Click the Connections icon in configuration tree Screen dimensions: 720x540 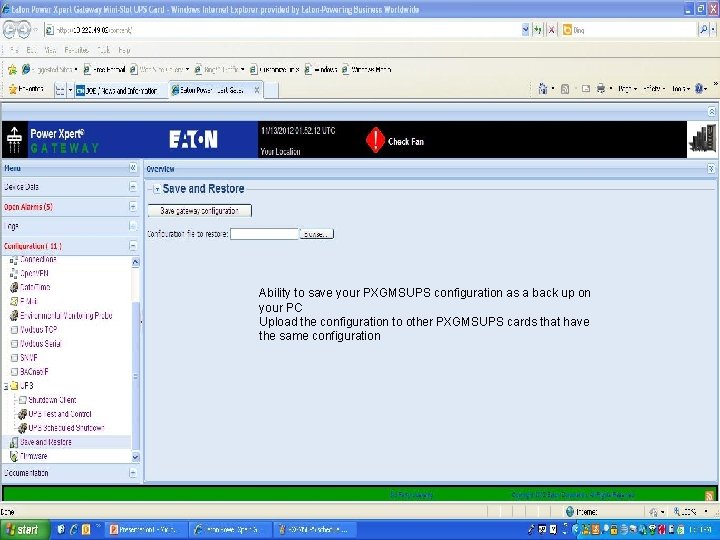(x=14, y=260)
